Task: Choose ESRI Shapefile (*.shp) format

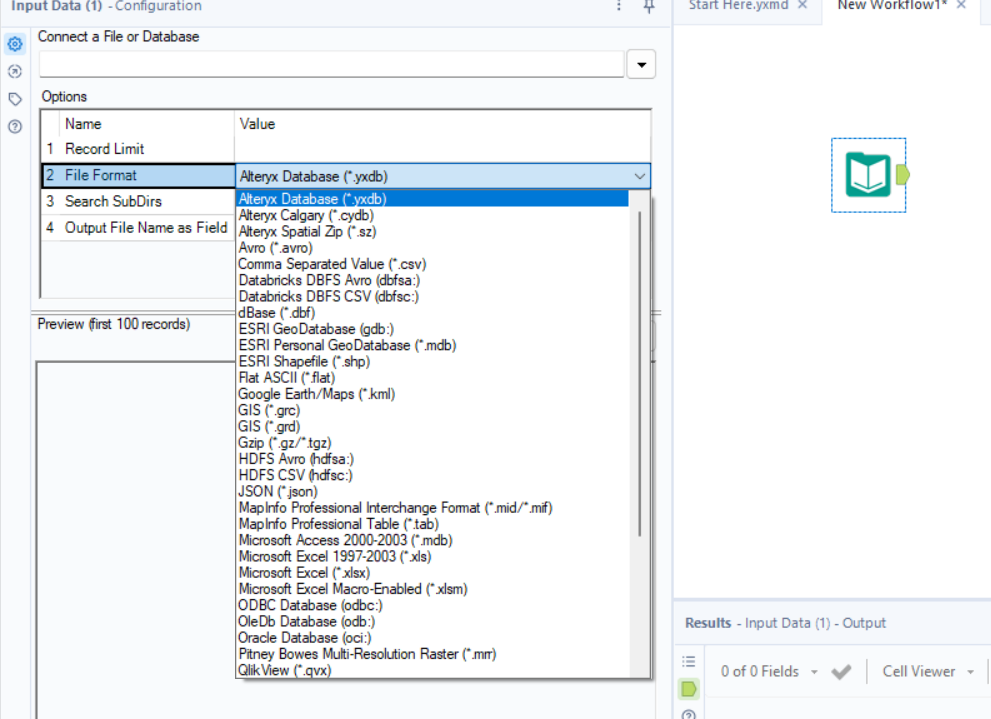Action: 432,362
